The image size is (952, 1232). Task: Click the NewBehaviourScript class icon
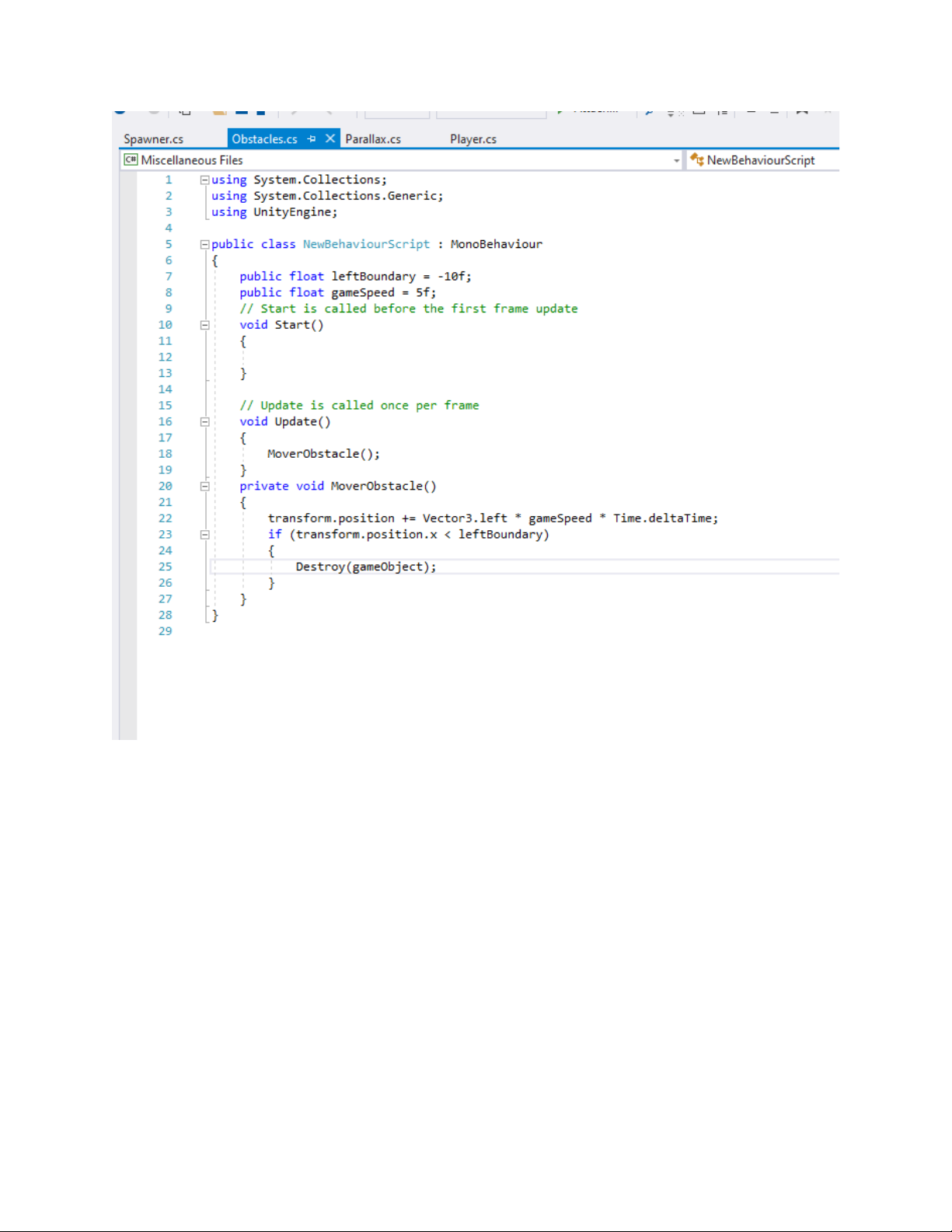(x=696, y=159)
